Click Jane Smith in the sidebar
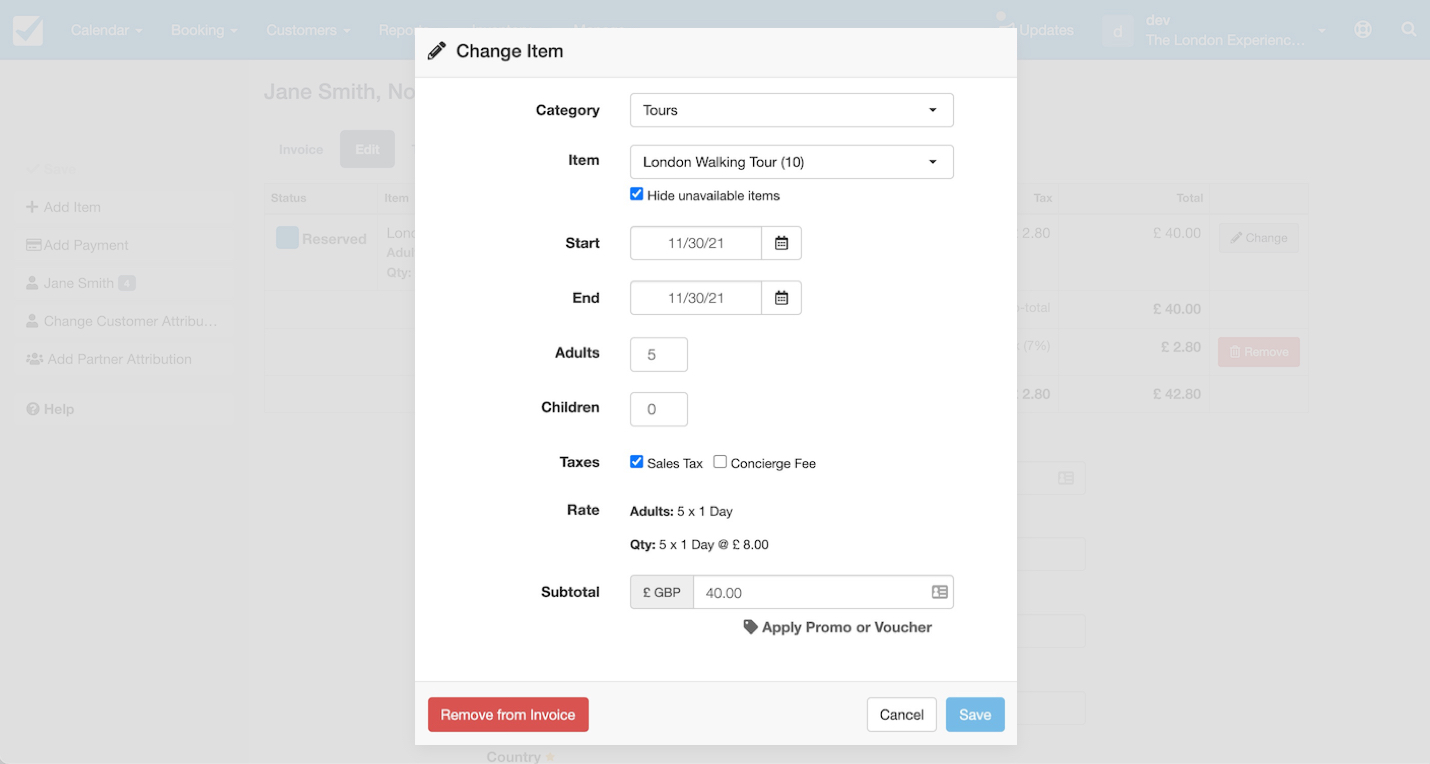This screenshot has width=1430, height=764. point(124,283)
